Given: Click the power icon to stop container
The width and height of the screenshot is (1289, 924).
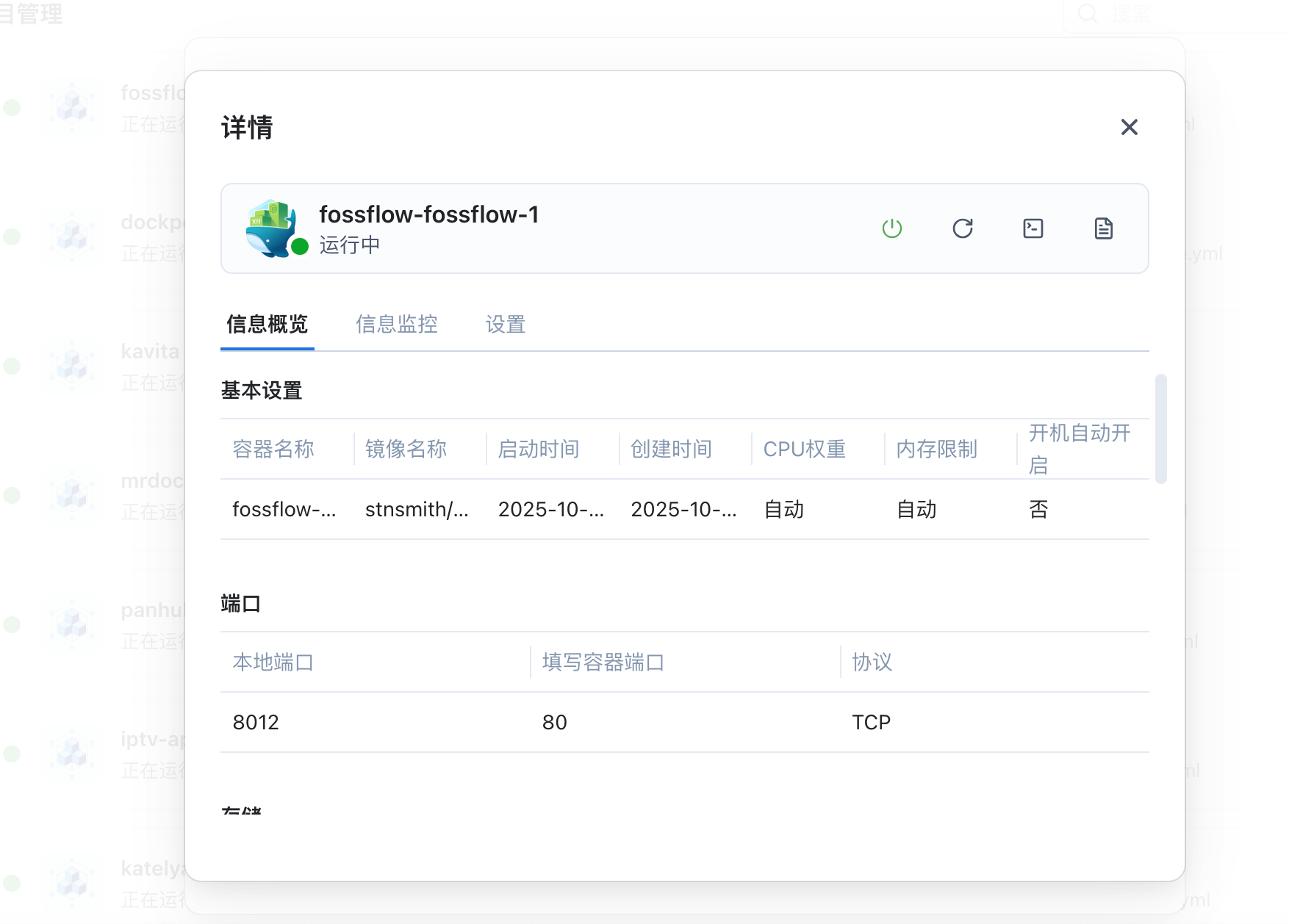Looking at the screenshot, I should [x=891, y=228].
